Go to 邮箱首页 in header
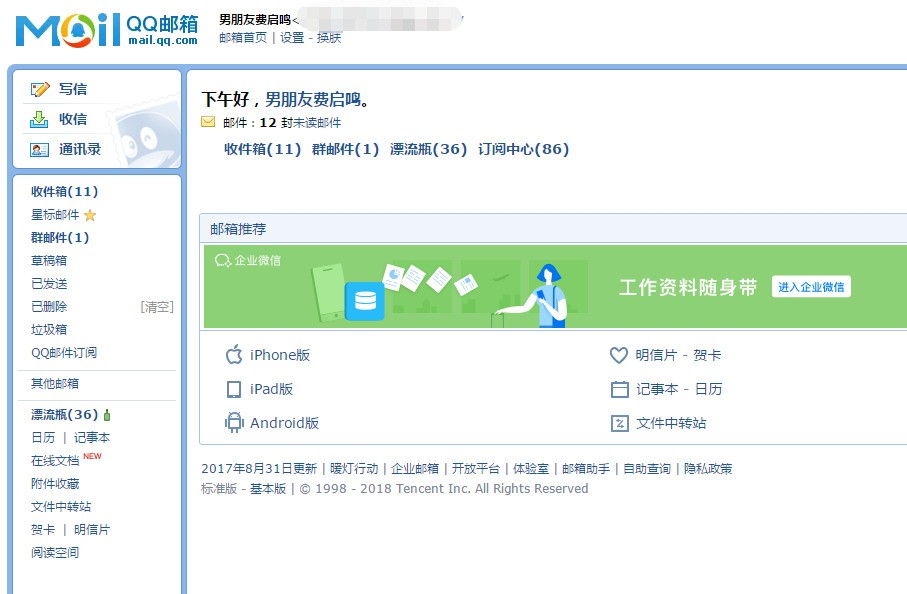The width and height of the screenshot is (907, 594). pos(243,38)
